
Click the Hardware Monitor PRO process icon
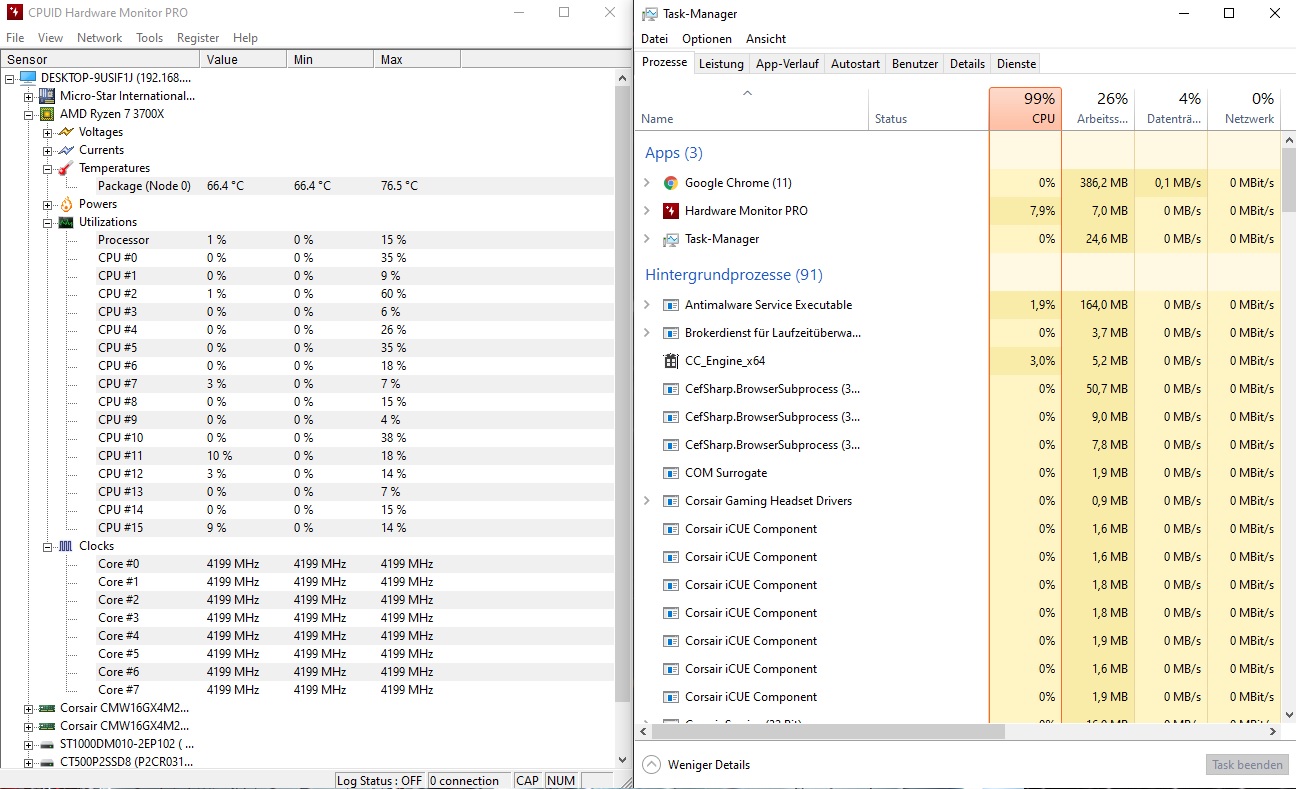pos(671,211)
